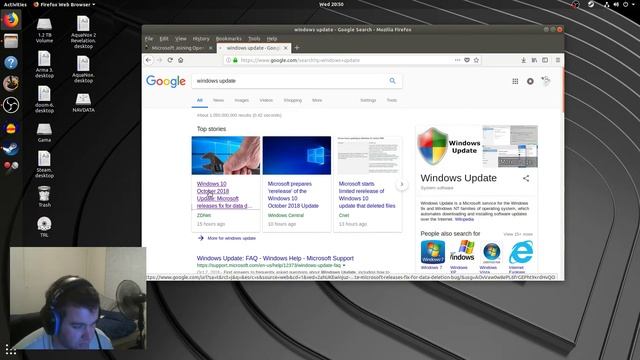This screenshot has height=360, width=640.
Task: Reload the current page
Action: 170,60
